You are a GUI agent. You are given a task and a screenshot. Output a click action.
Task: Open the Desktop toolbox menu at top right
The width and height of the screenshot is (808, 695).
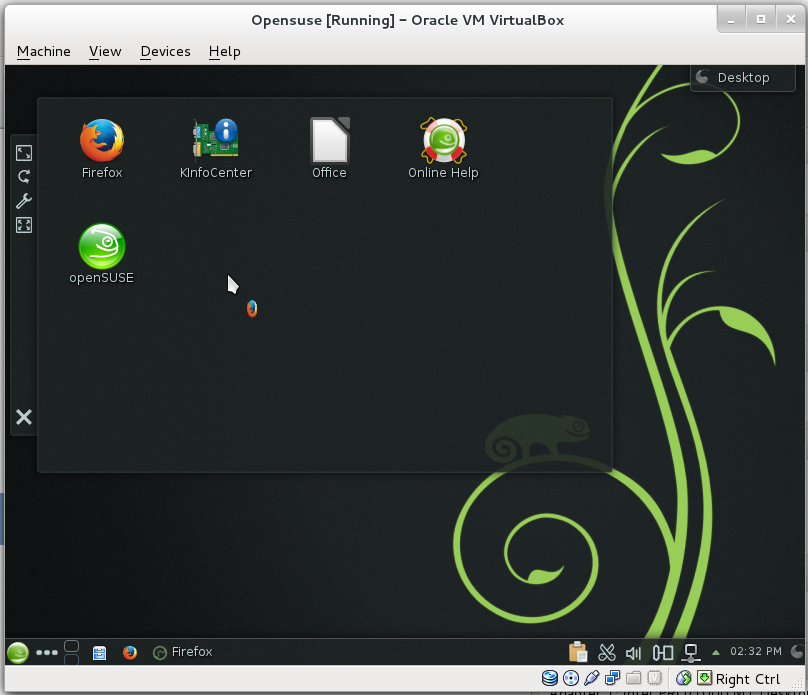(x=742, y=77)
